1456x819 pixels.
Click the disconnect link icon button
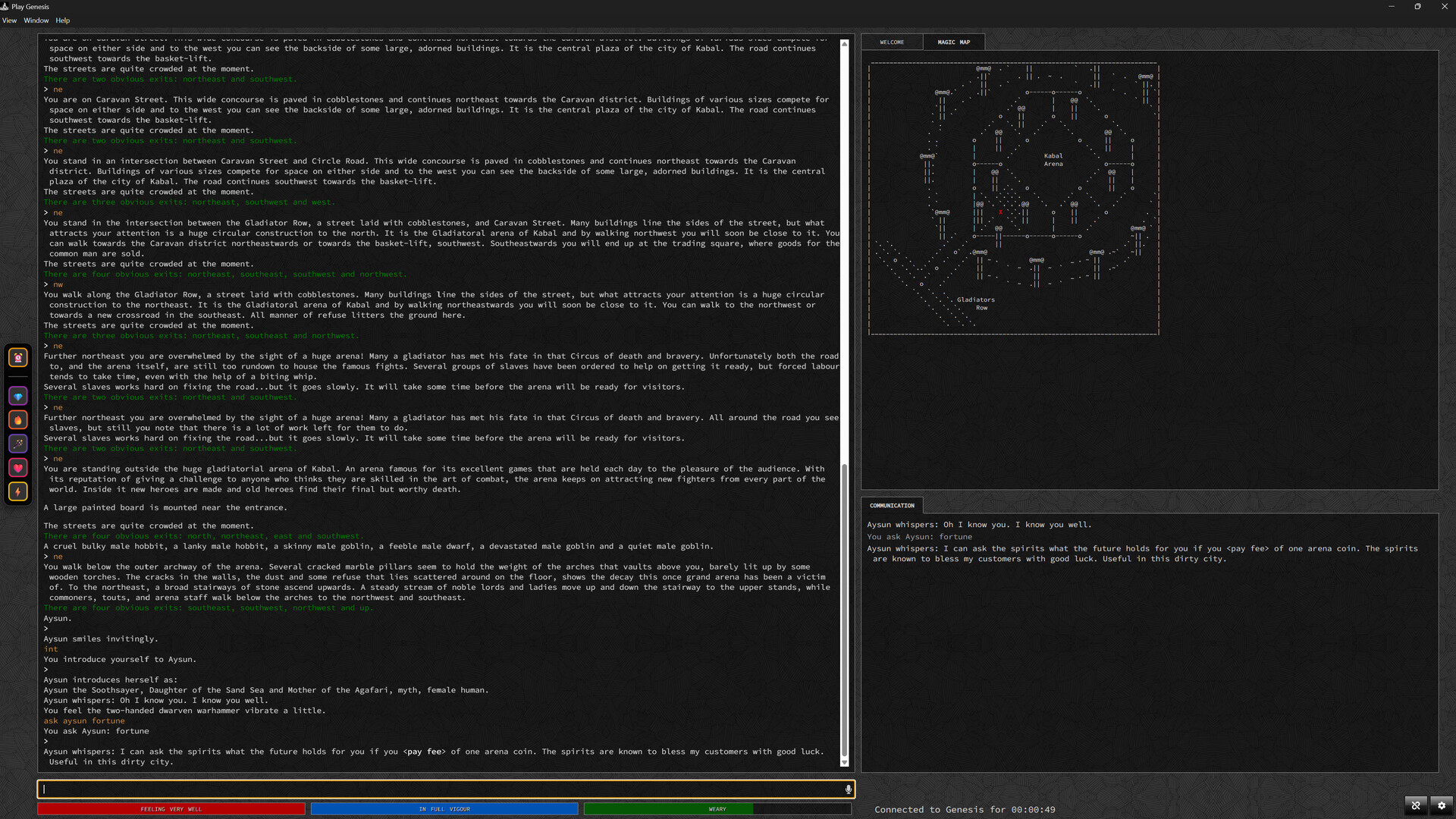1415,805
